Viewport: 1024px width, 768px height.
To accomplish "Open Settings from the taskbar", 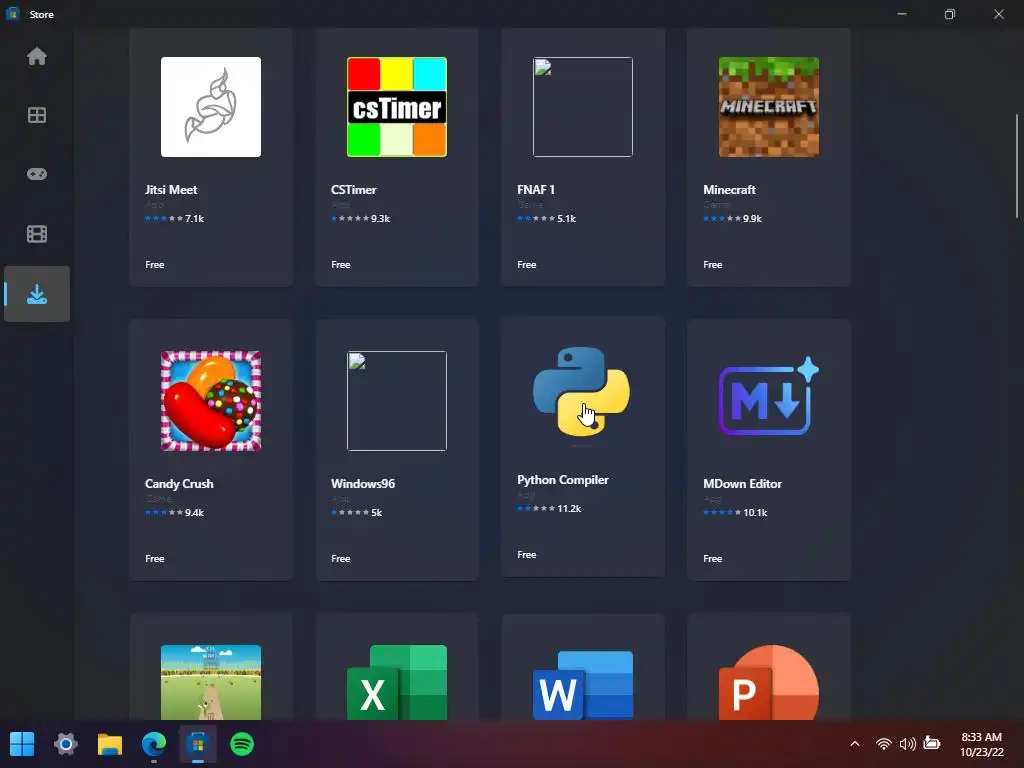I will (x=66, y=744).
